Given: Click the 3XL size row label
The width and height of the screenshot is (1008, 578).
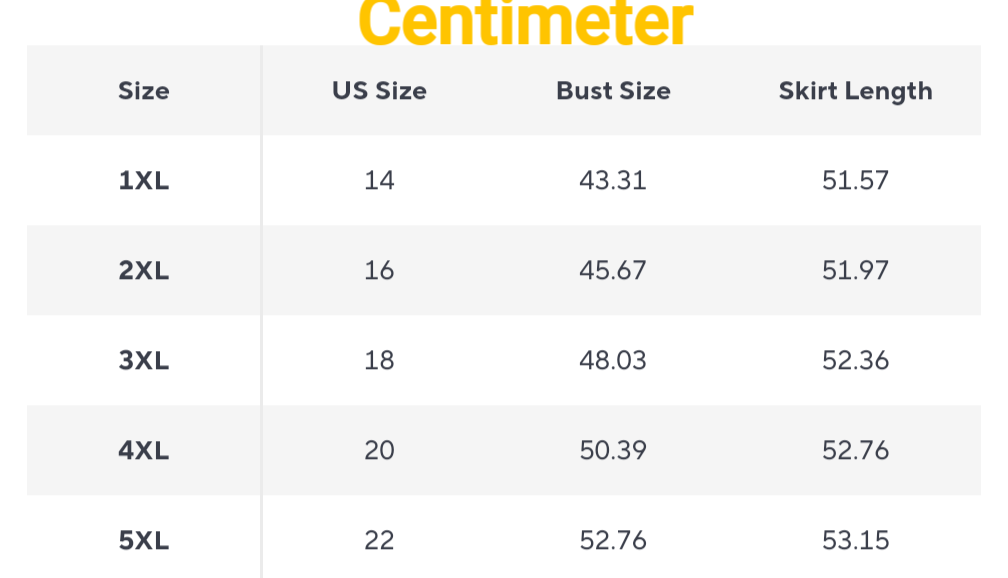Looking at the screenshot, I should coord(144,361).
